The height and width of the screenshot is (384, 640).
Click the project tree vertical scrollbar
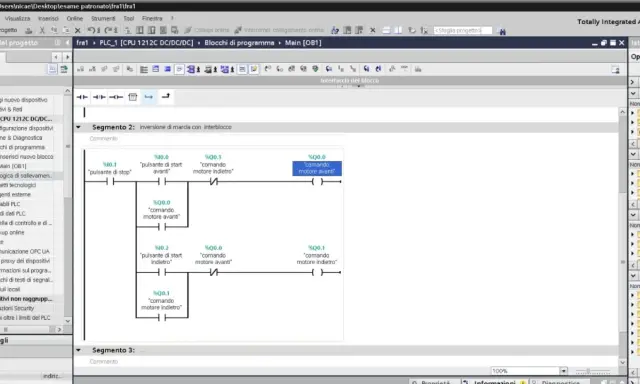click(67, 206)
